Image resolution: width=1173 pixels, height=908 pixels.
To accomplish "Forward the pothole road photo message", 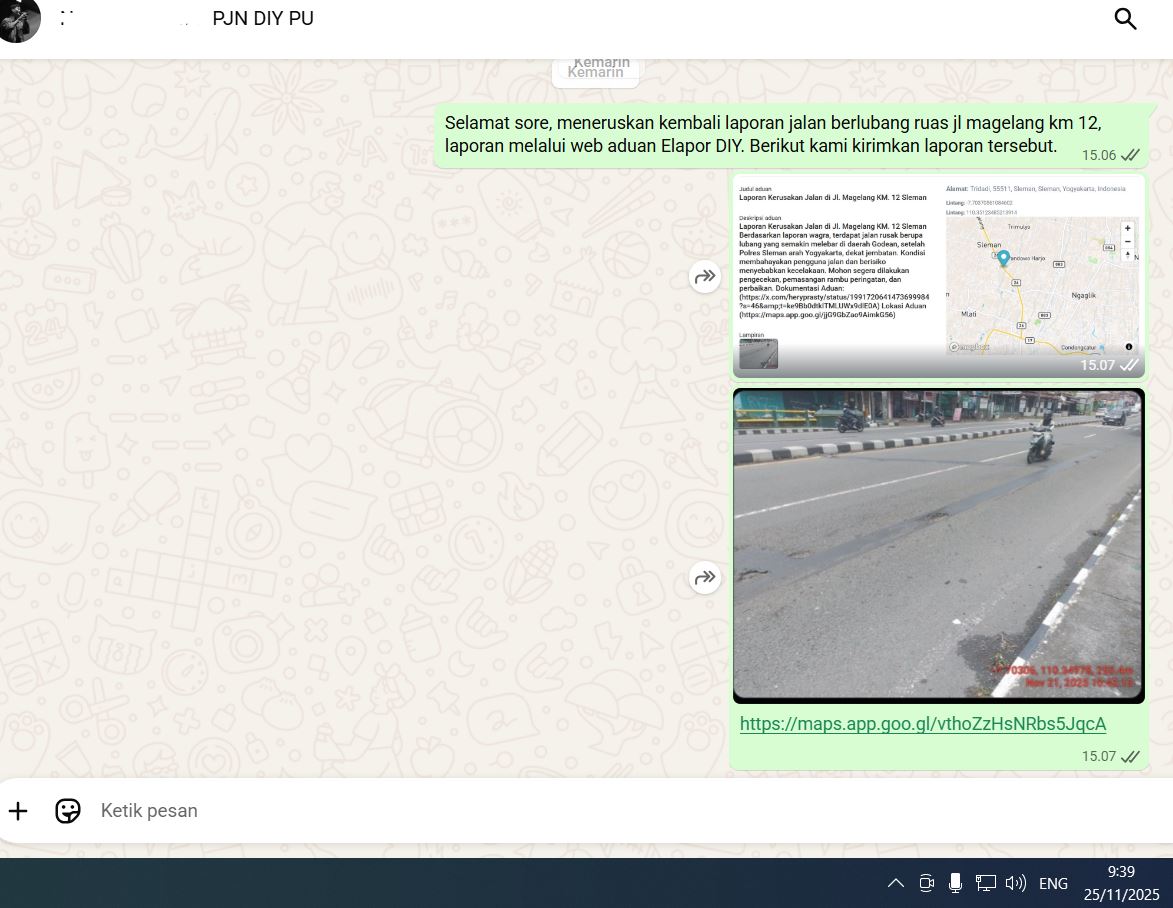I will 705,577.
